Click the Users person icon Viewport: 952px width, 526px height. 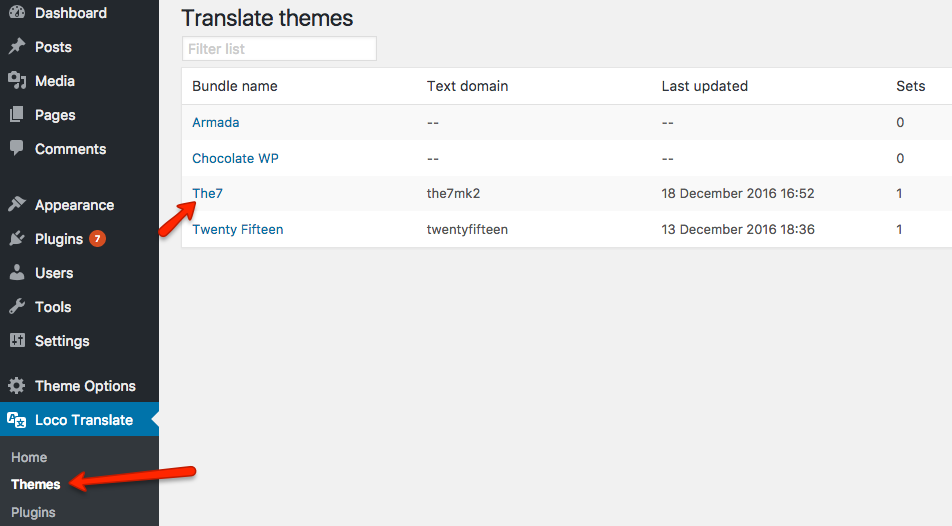tap(17, 272)
